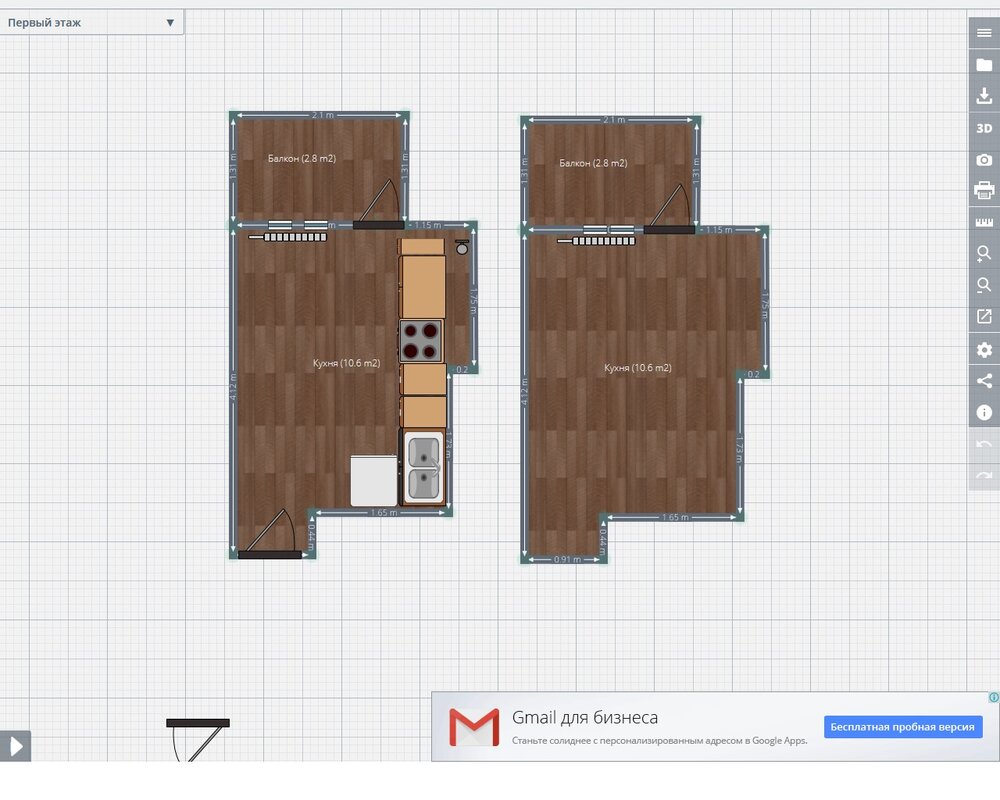This screenshot has width=1000, height=800.
Task: Select the radiator in the right kitchen
Action: (x=596, y=241)
